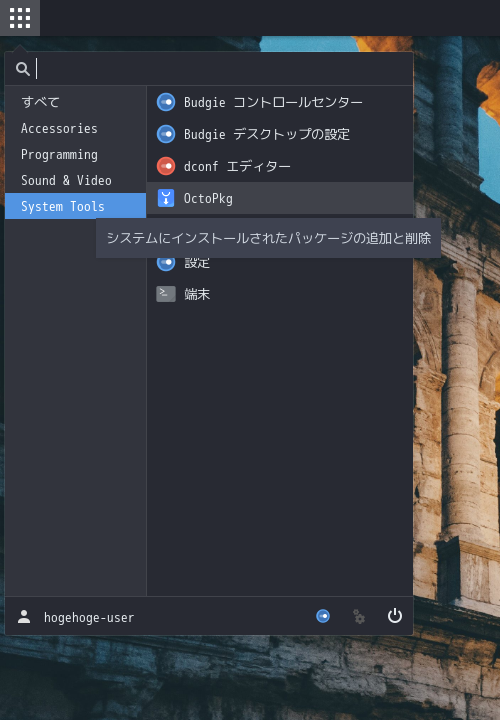Viewport: 500px width, 720px height.
Task: Click the gears system settings icon
Action: (x=359, y=616)
